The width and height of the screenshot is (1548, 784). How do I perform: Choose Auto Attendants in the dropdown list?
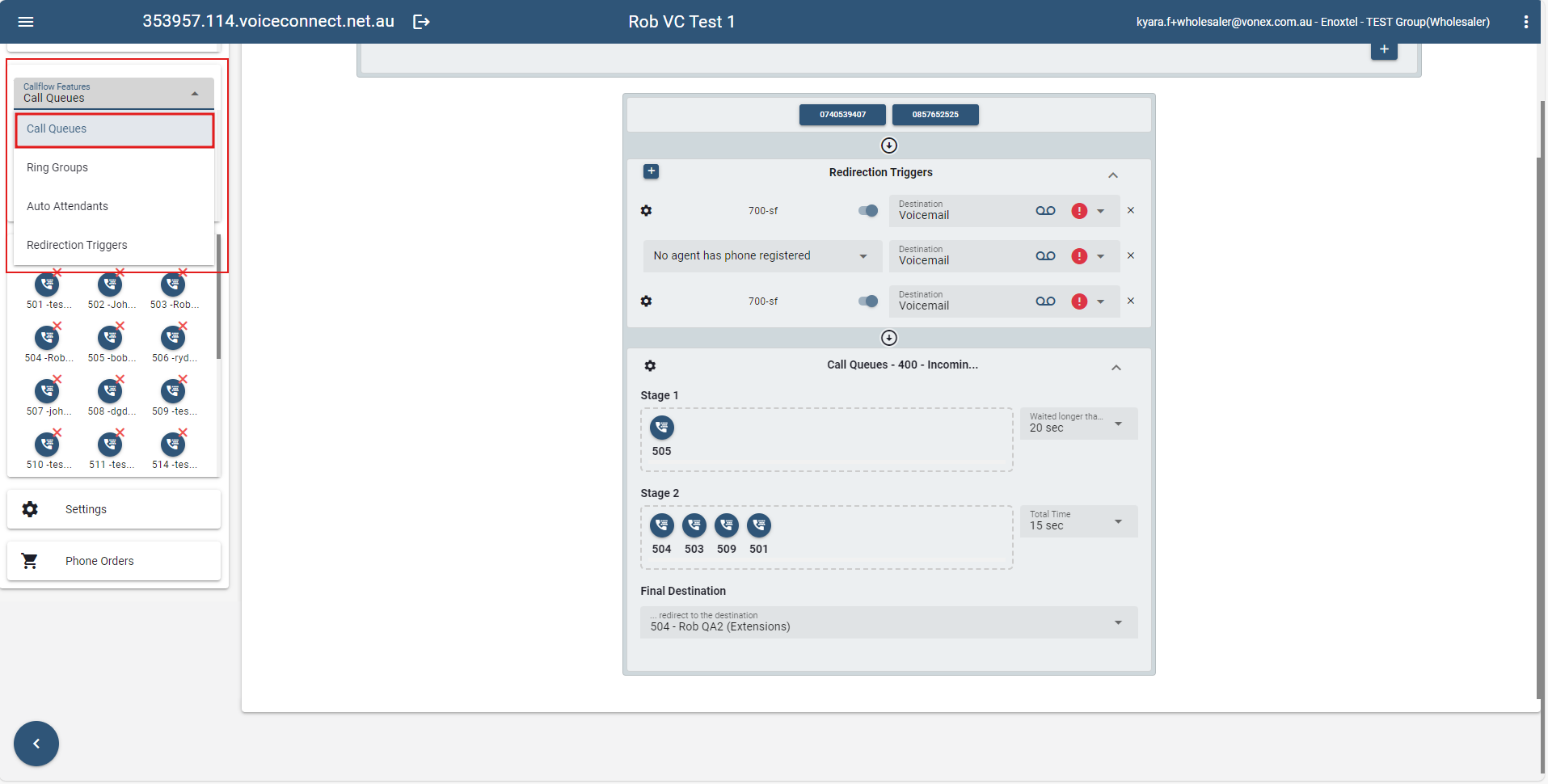pos(67,206)
